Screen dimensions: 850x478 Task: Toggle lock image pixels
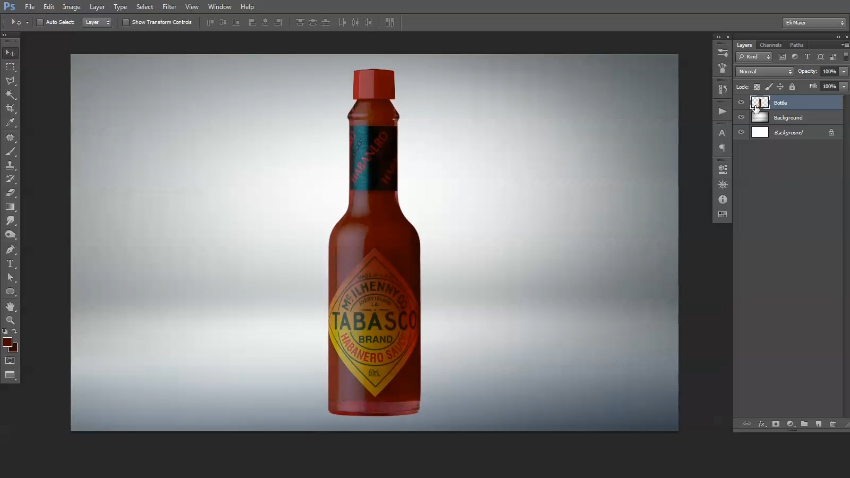[x=769, y=87]
